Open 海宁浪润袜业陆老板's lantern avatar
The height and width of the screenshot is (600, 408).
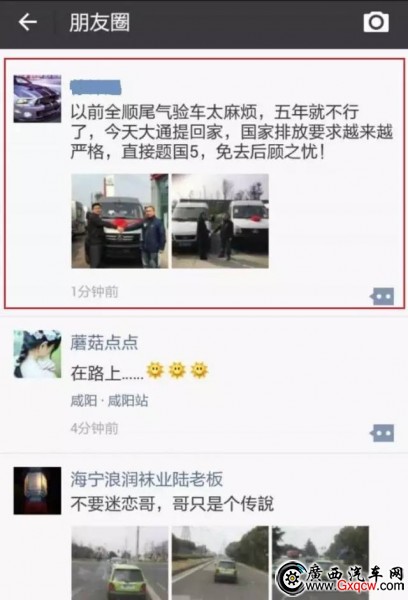[x=37, y=491]
